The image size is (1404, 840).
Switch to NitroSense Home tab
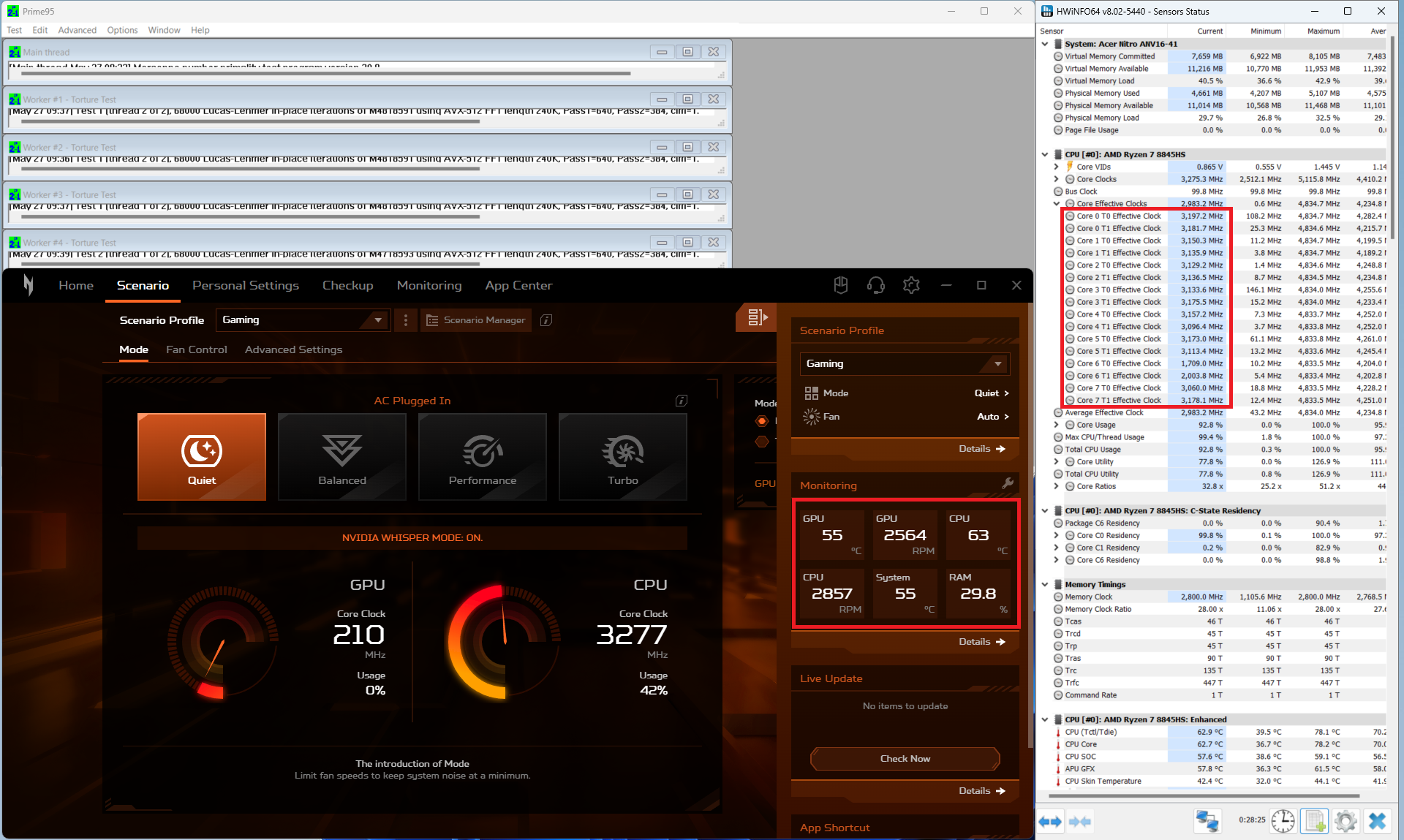click(x=76, y=285)
